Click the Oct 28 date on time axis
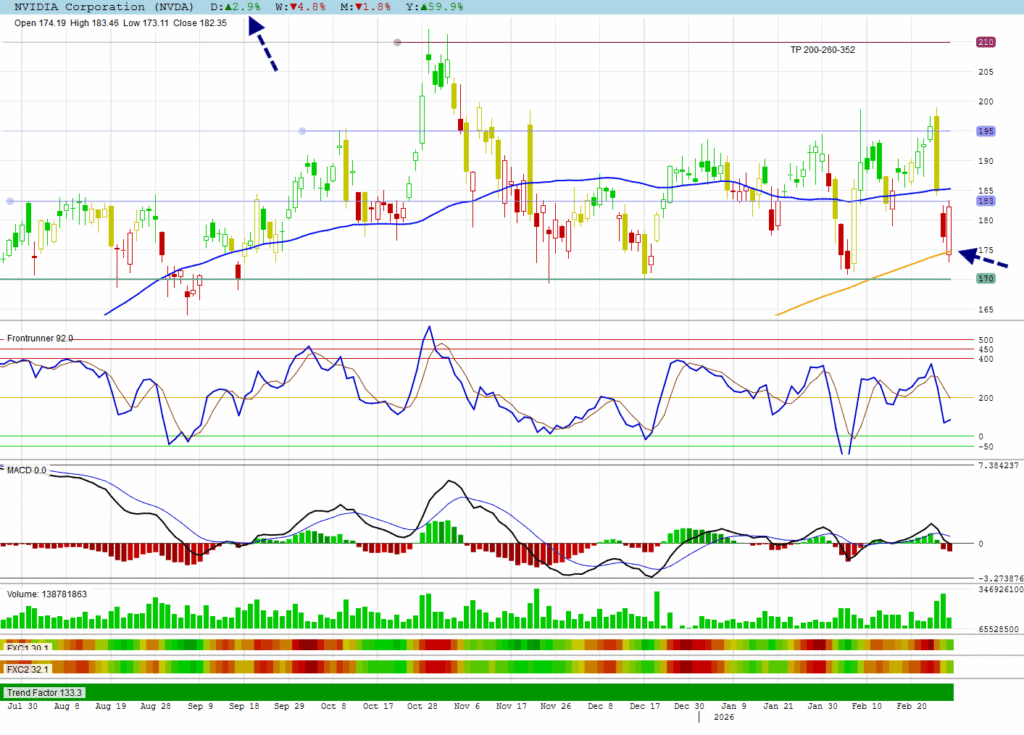The height and width of the screenshot is (735, 1024). [x=426, y=706]
